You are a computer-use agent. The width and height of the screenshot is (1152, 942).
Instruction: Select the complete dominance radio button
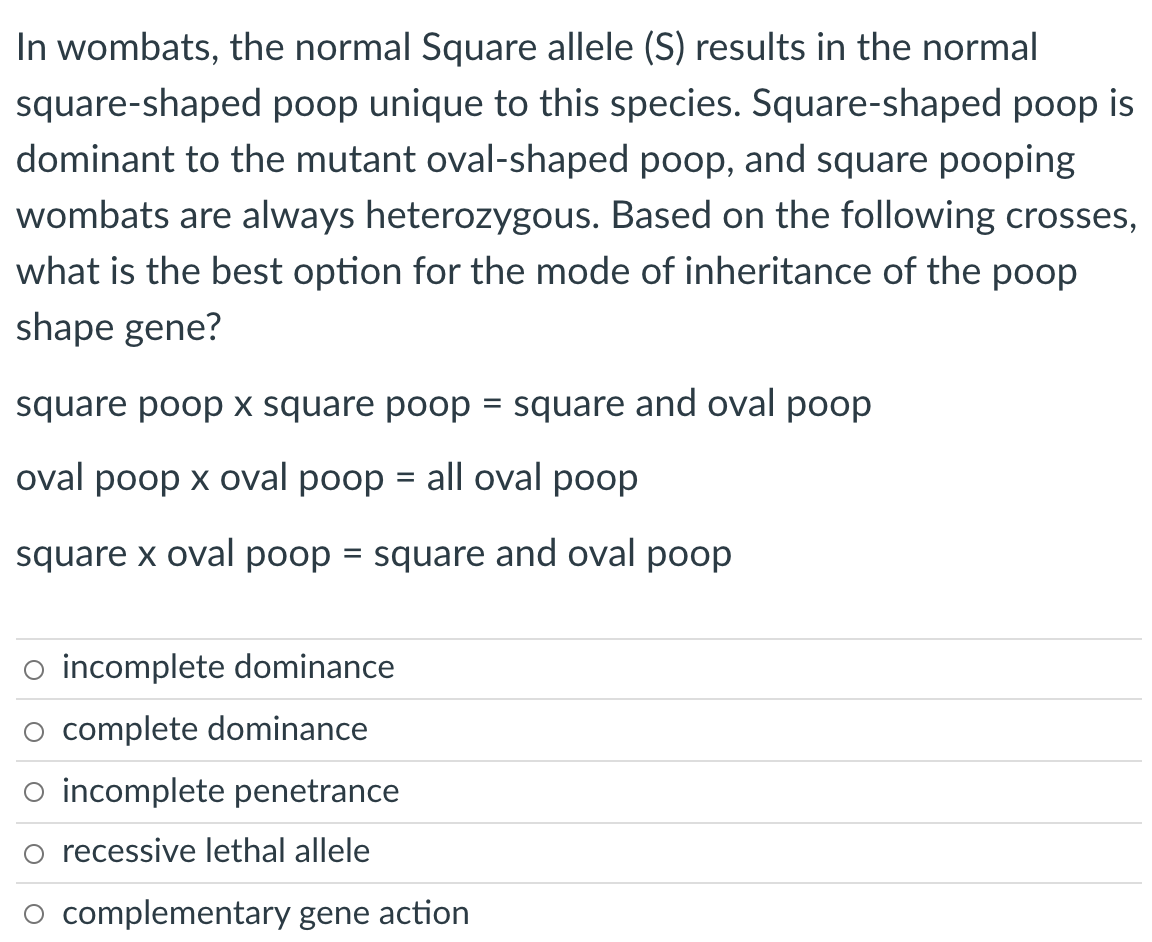click(x=33, y=730)
